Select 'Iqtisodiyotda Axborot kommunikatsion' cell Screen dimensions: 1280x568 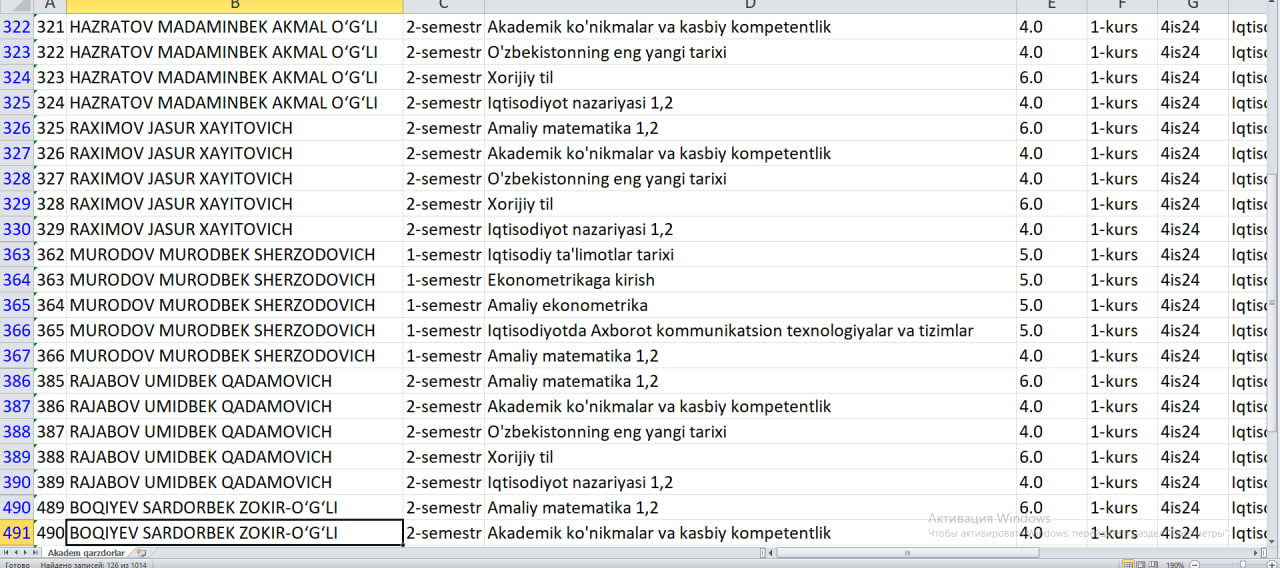750,330
